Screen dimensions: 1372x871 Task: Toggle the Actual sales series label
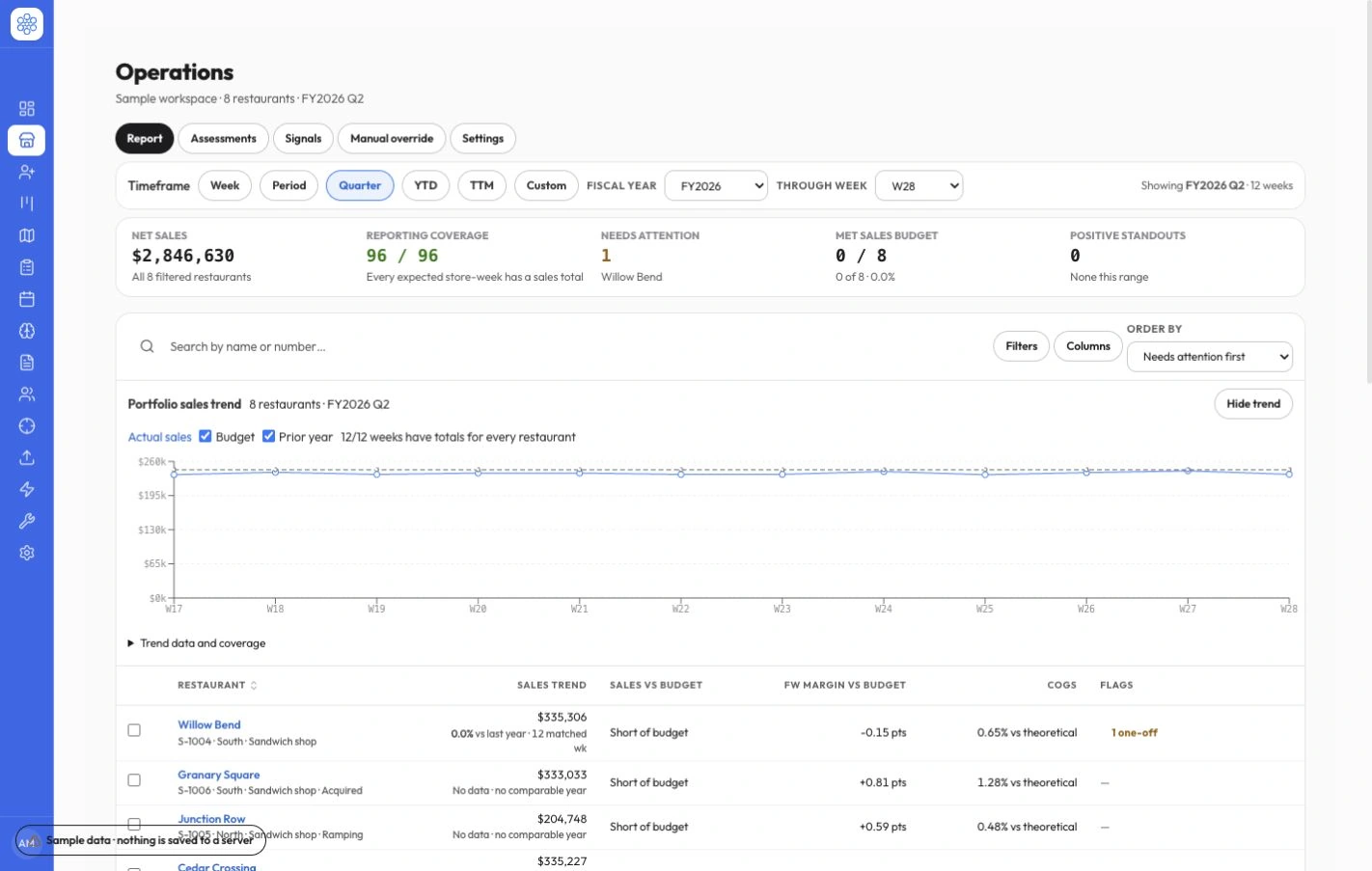click(x=160, y=437)
